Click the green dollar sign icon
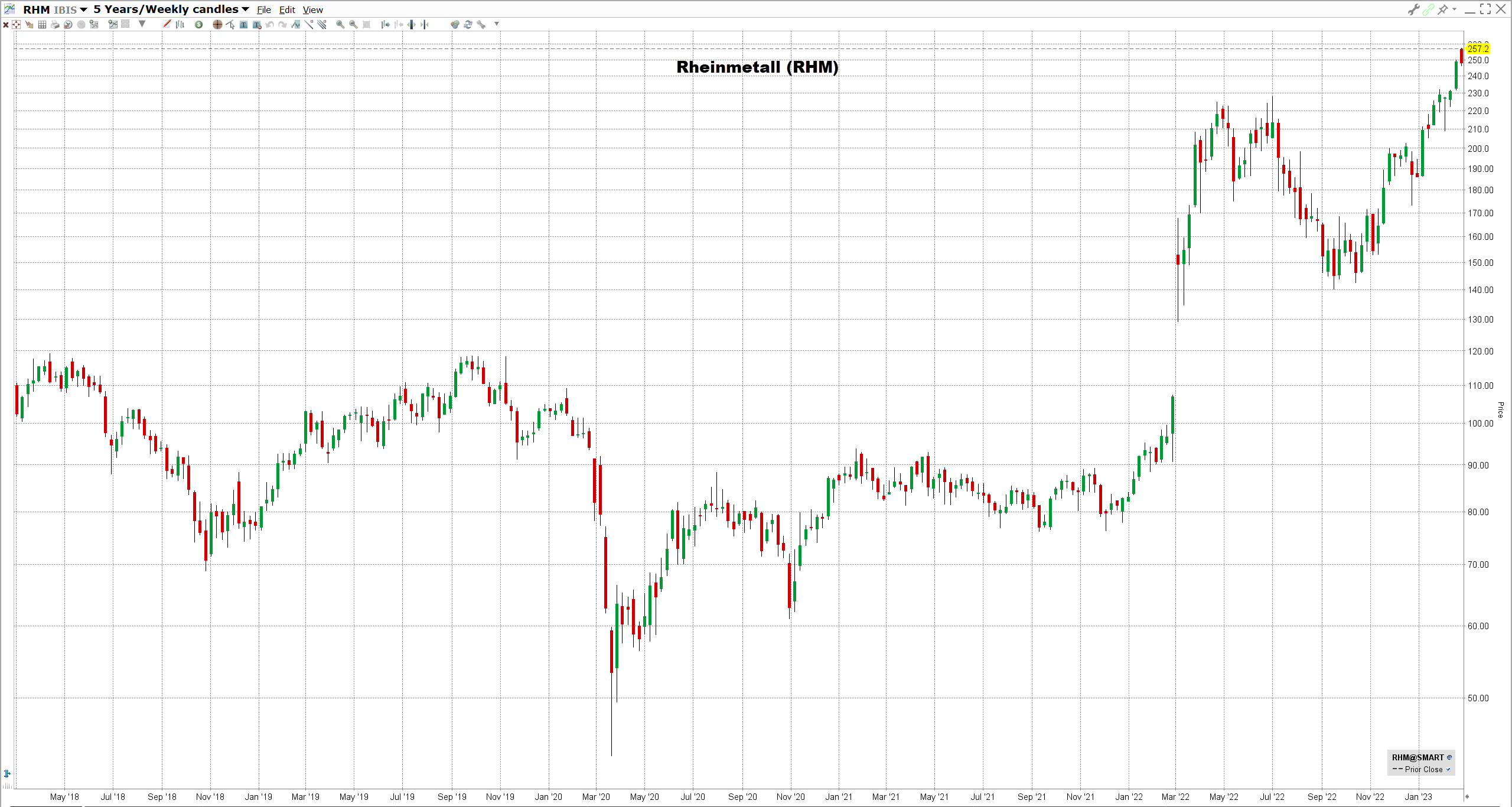The image size is (1512, 807). [x=199, y=25]
